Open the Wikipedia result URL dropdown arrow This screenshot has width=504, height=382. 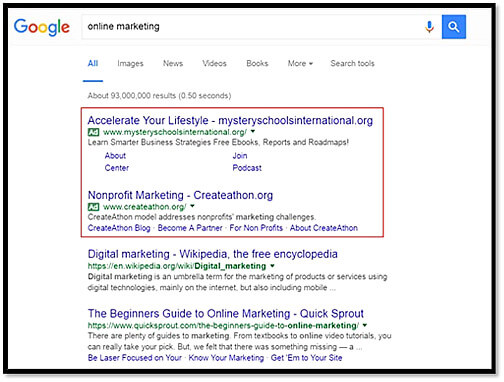(x=272, y=266)
